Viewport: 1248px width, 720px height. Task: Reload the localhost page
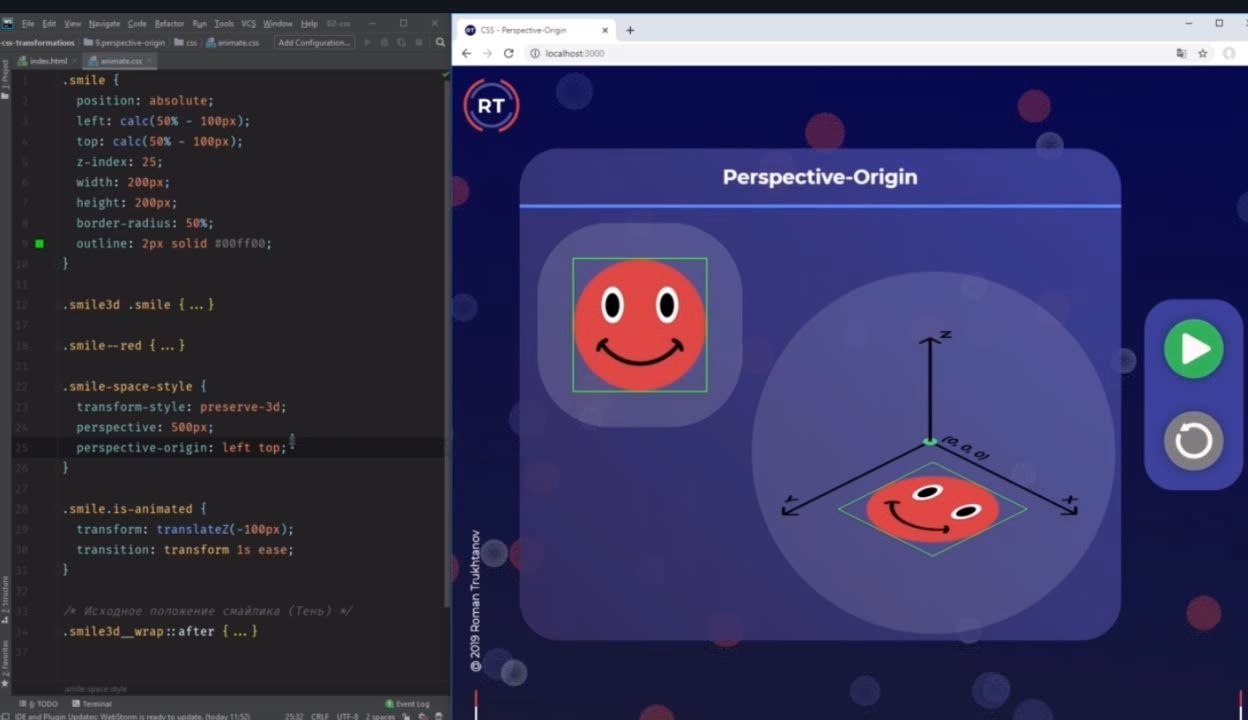pyautogui.click(x=509, y=53)
